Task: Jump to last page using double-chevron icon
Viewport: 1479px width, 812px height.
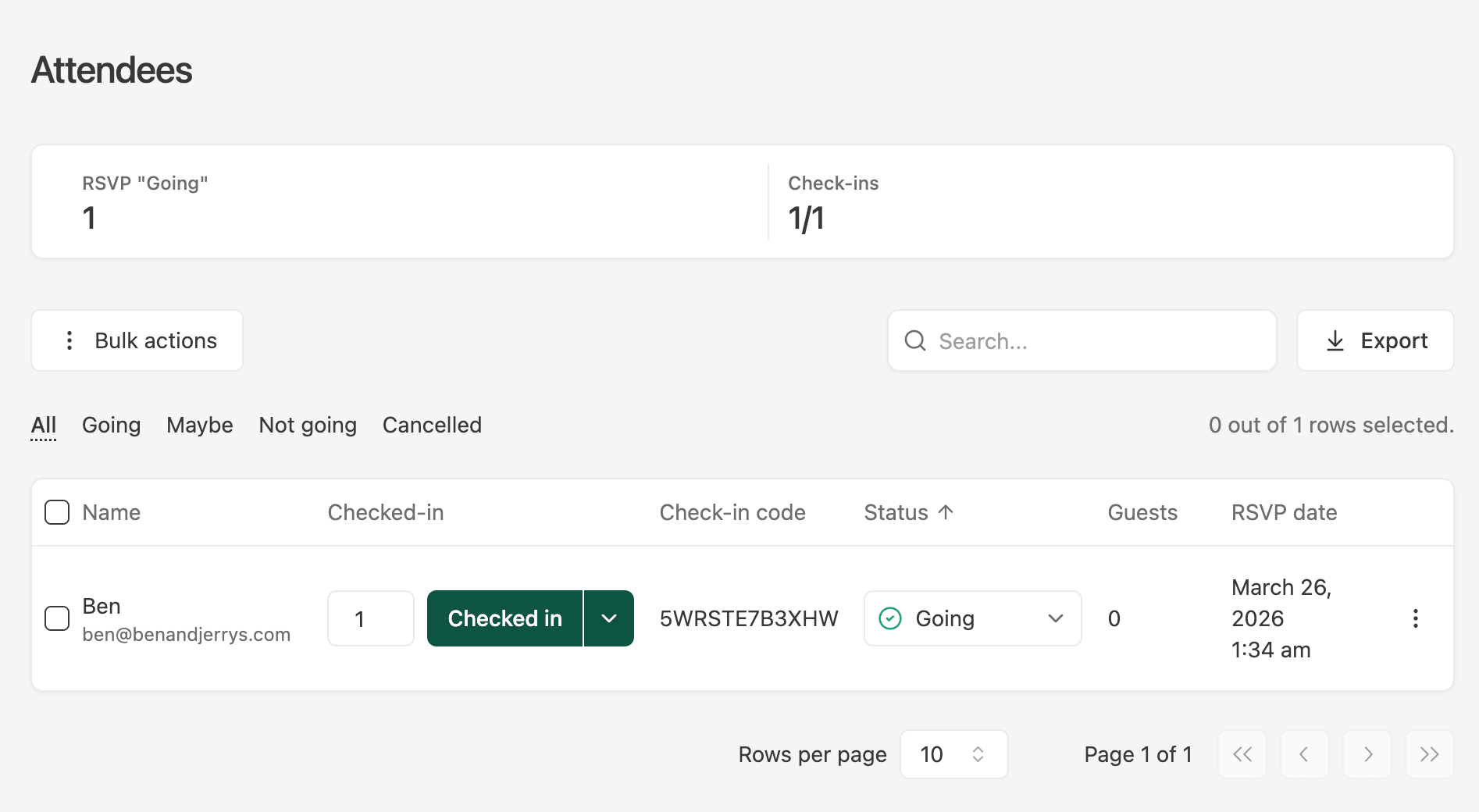Action: point(1430,754)
